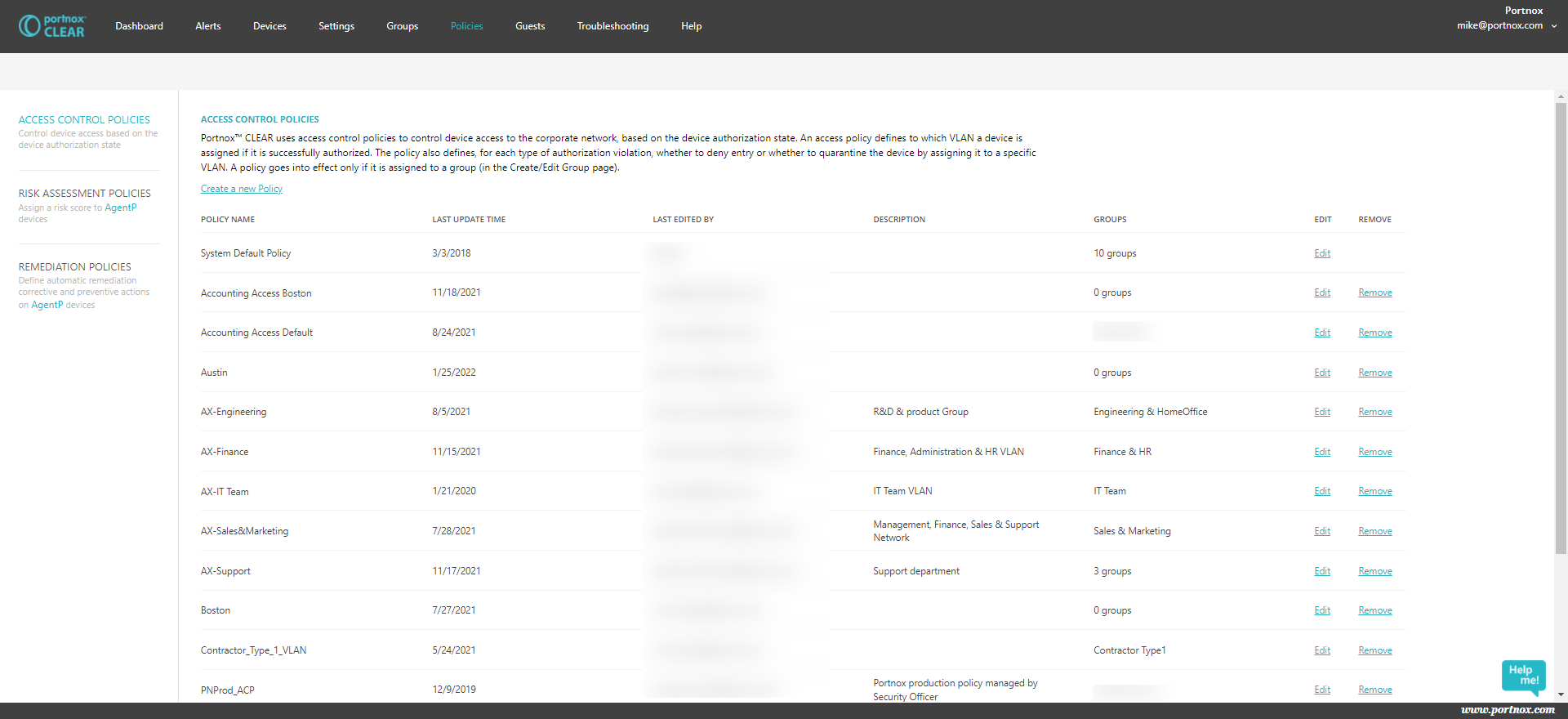Remove the Austin policy

1375,373
